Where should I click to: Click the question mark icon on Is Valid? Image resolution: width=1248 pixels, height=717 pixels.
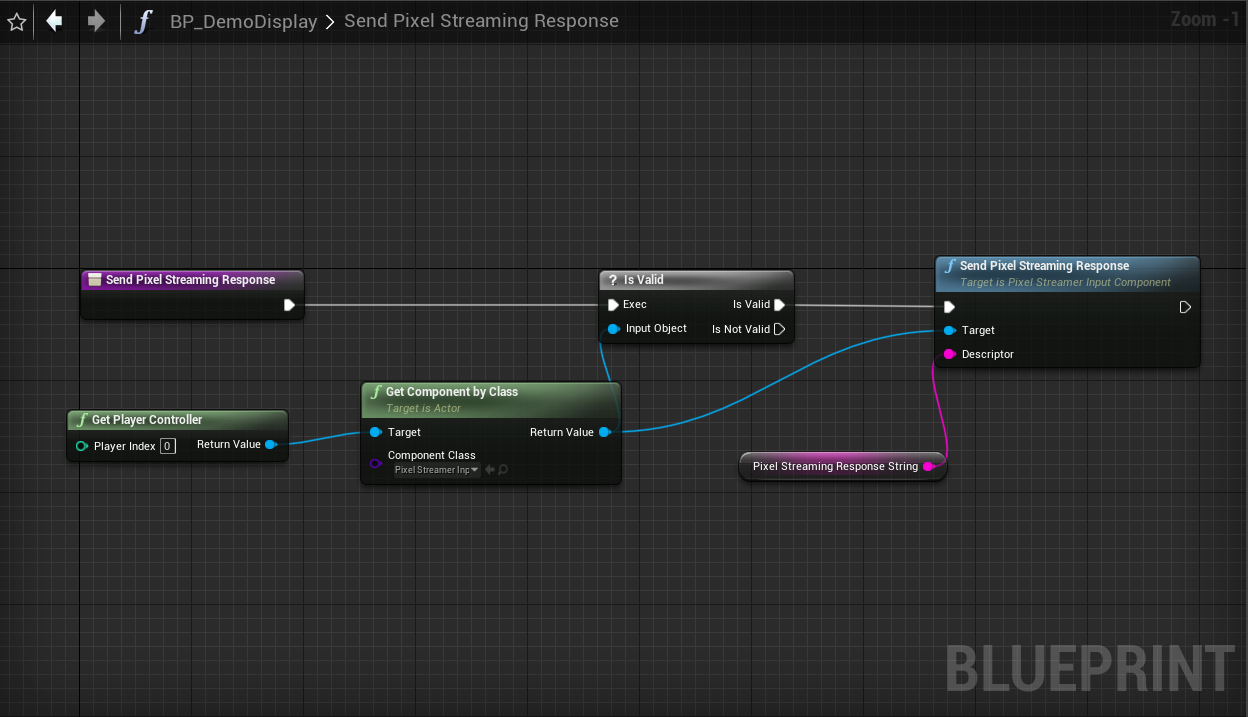pyautogui.click(x=613, y=280)
